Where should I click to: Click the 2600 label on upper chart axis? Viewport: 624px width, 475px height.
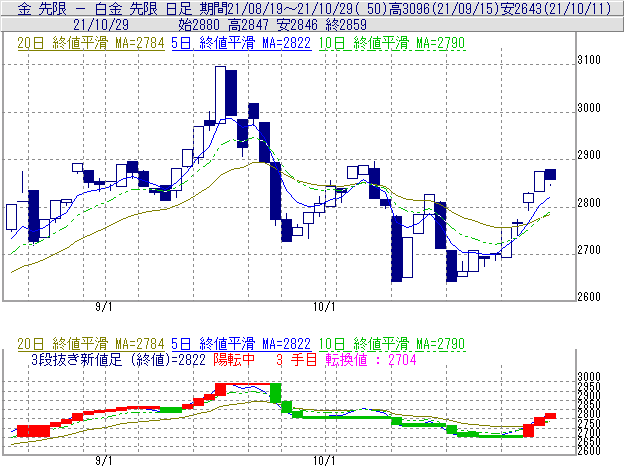pyautogui.click(x=589, y=297)
